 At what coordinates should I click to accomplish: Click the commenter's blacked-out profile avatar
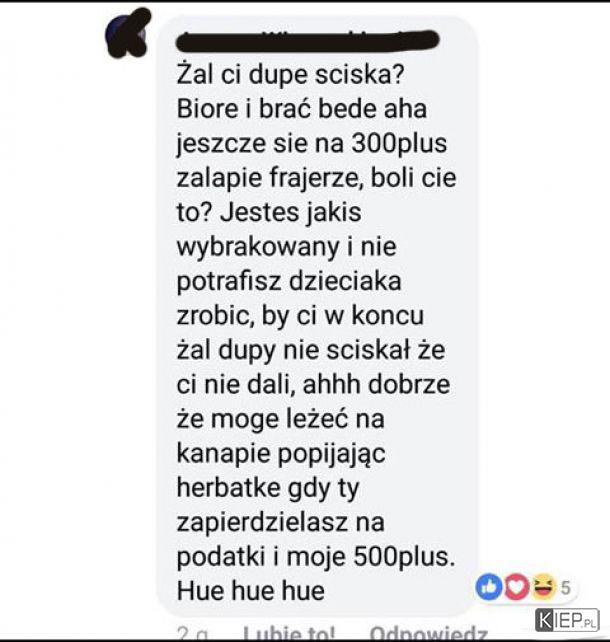tap(128, 34)
